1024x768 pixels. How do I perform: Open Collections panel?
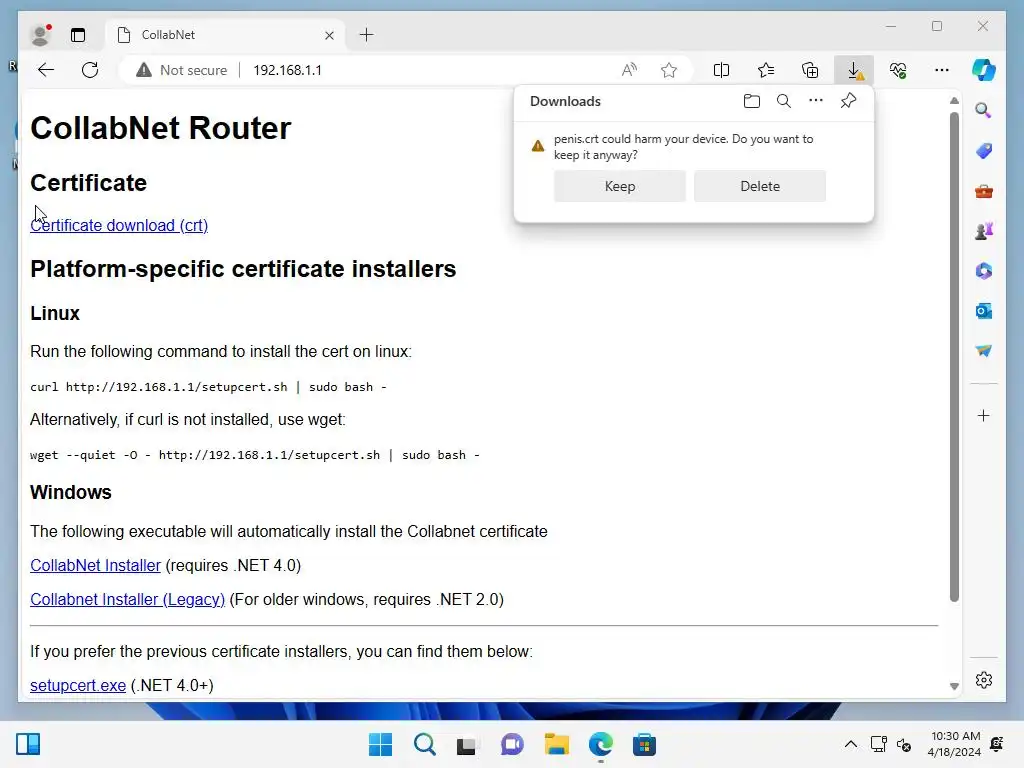tap(810, 70)
